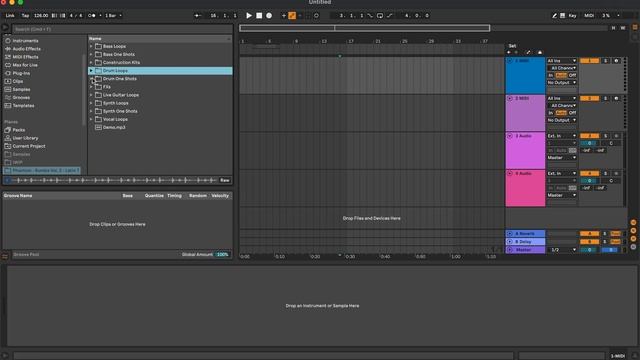This screenshot has height=360, width=640.
Task: Open the Clips browser category
Action: [x=18, y=81]
